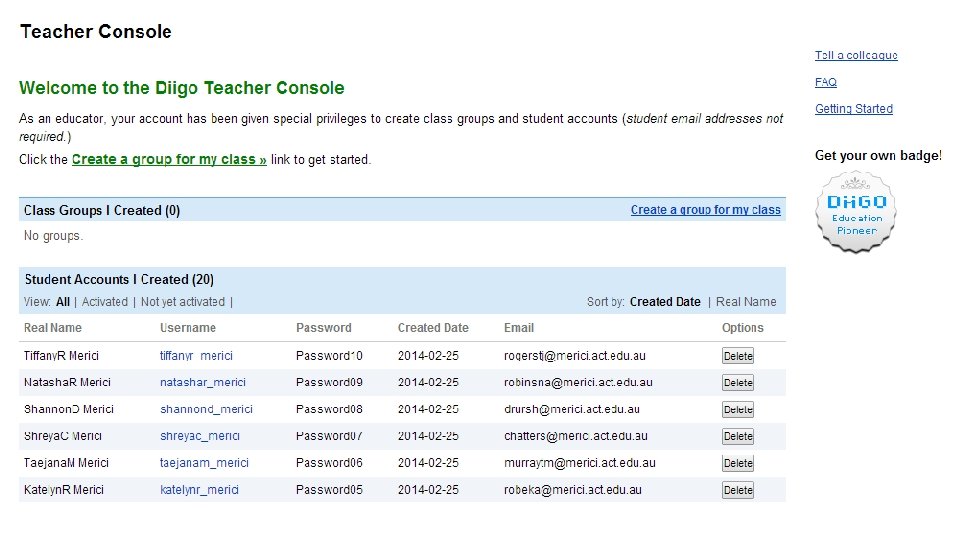
Task: Click email murraym@merici.act.edu.au
Action: (580, 463)
